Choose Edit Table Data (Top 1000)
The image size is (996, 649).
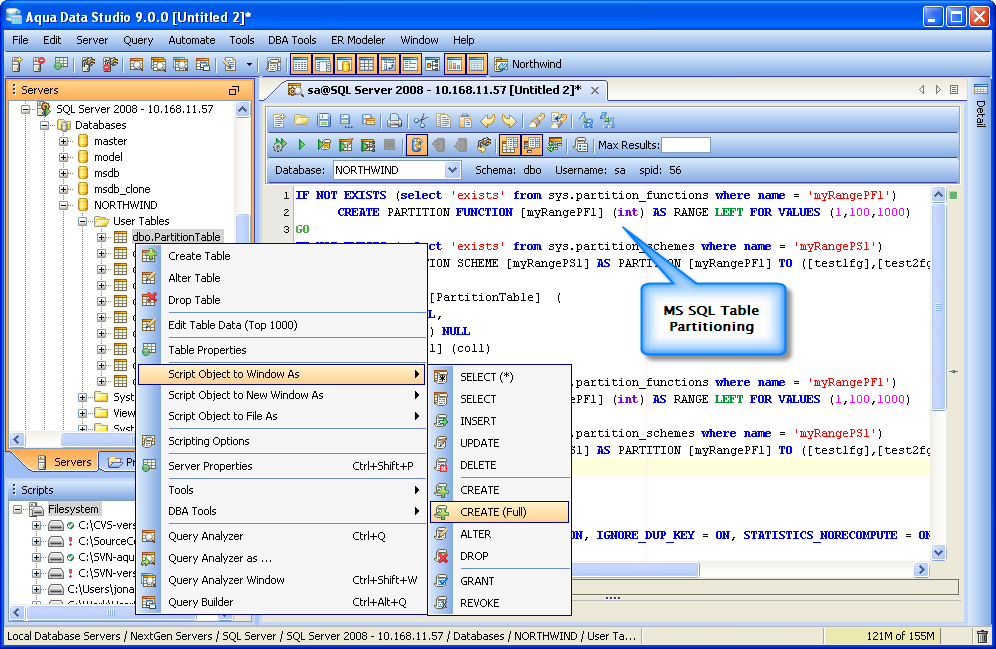pyautogui.click(x=282, y=324)
